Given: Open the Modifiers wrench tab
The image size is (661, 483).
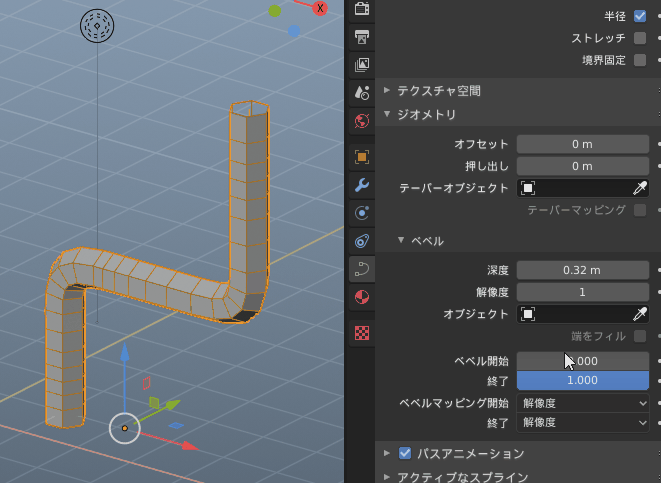Looking at the screenshot, I should click(362, 185).
